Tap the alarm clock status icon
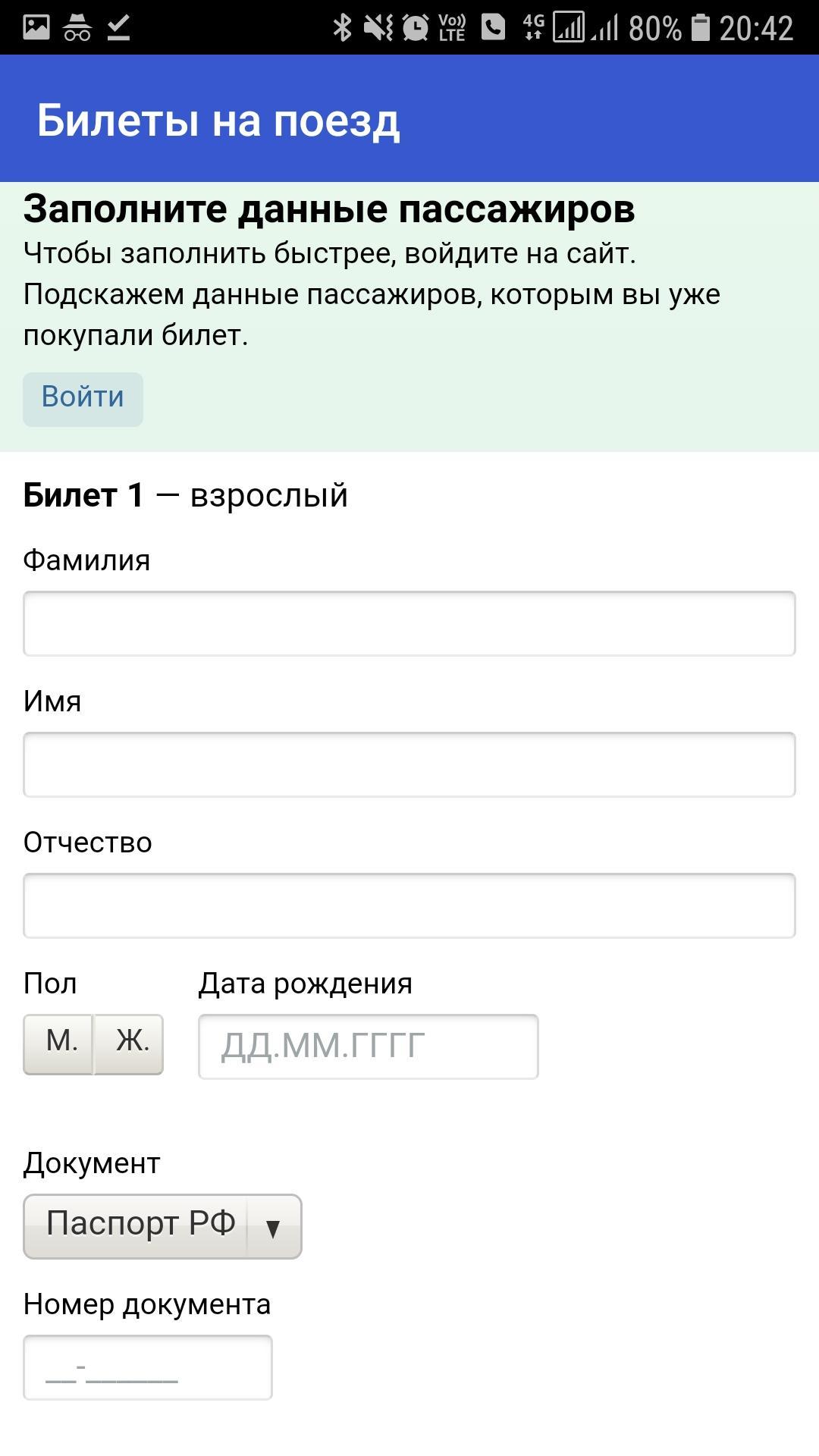This screenshot has width=819, height=1456. 415,28
